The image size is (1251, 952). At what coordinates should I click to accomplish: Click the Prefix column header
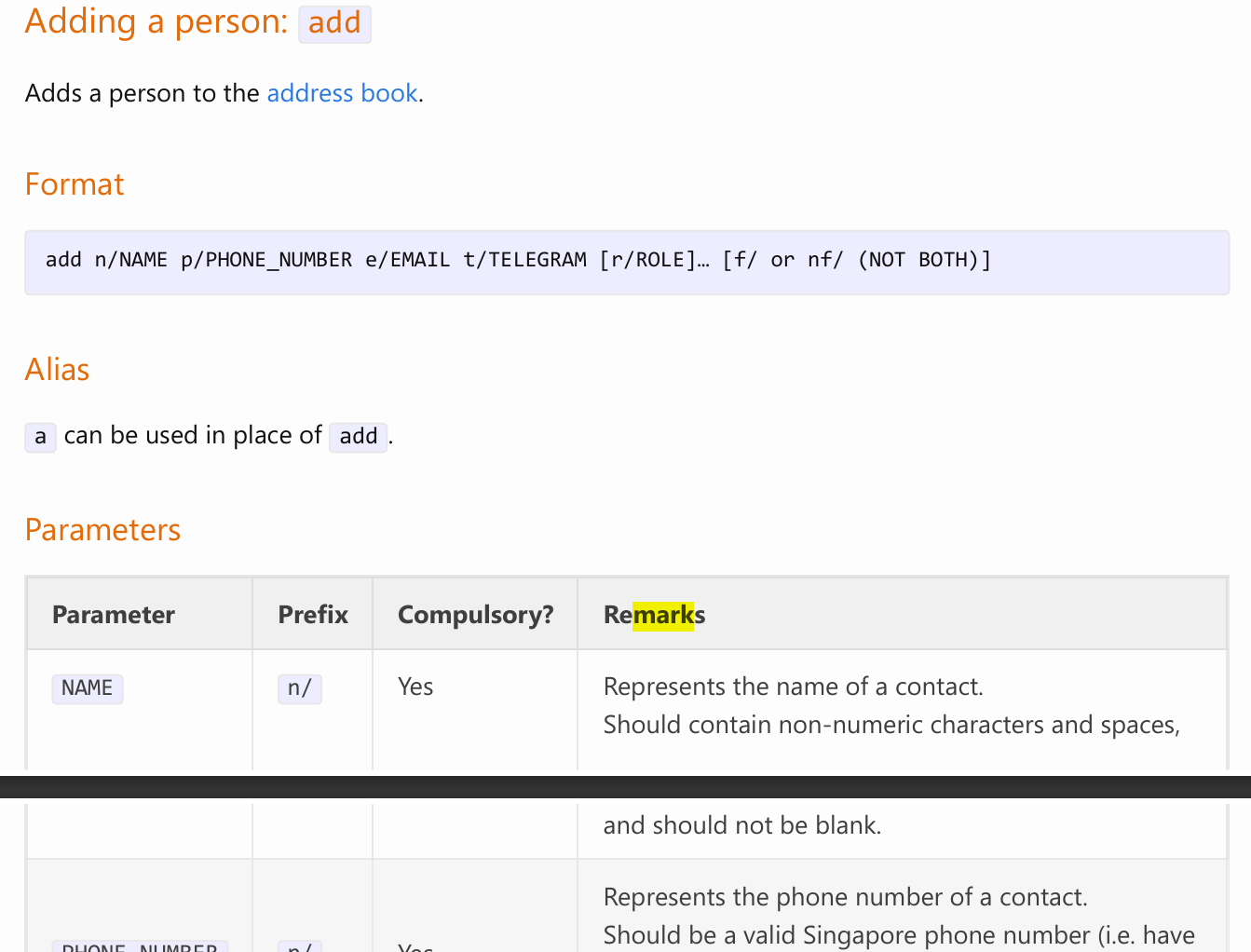(x=313, y=615)
